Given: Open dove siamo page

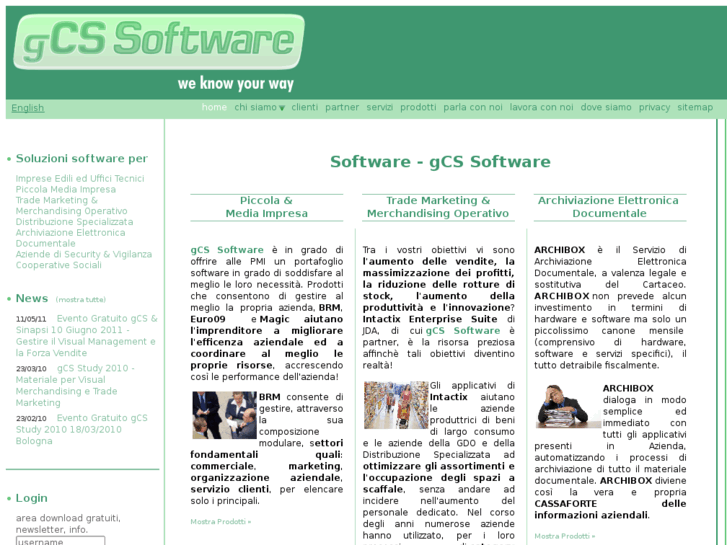Looking at the screenshot, I should pos(606,107).
